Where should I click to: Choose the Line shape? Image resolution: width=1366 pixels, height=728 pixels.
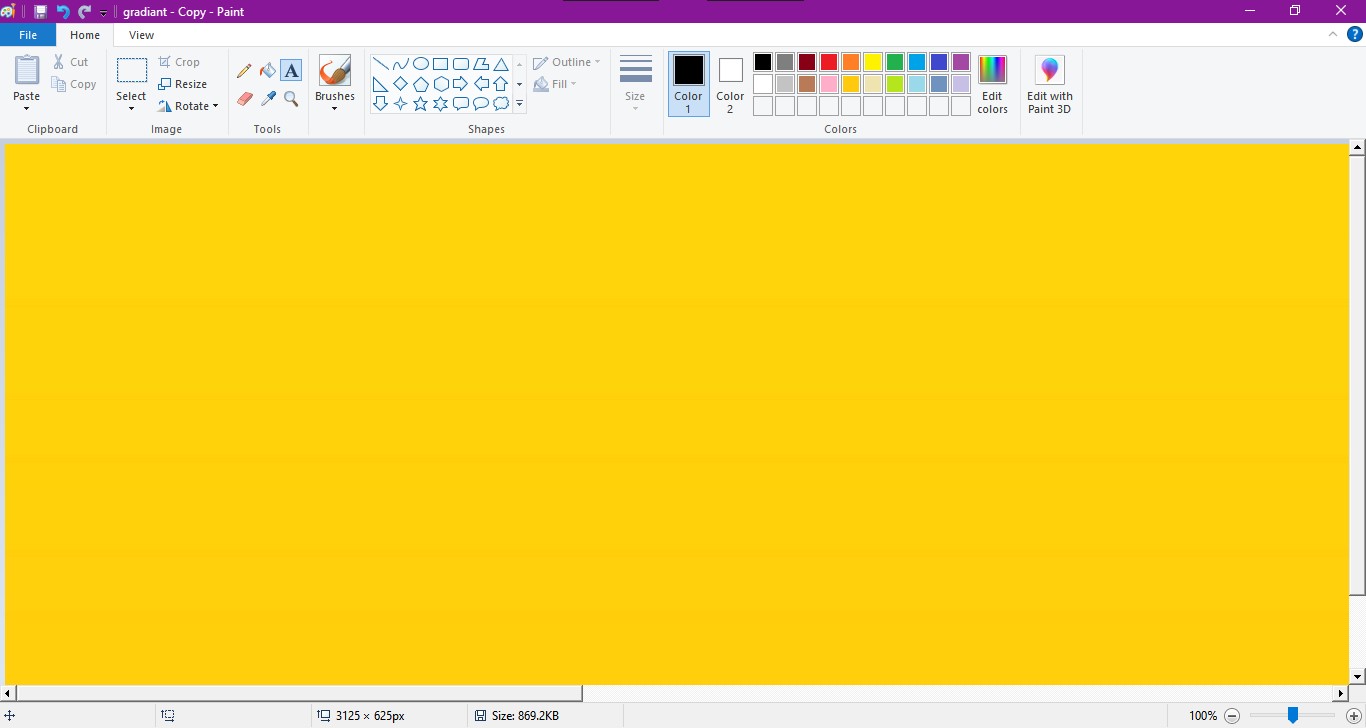click(380, 64)
